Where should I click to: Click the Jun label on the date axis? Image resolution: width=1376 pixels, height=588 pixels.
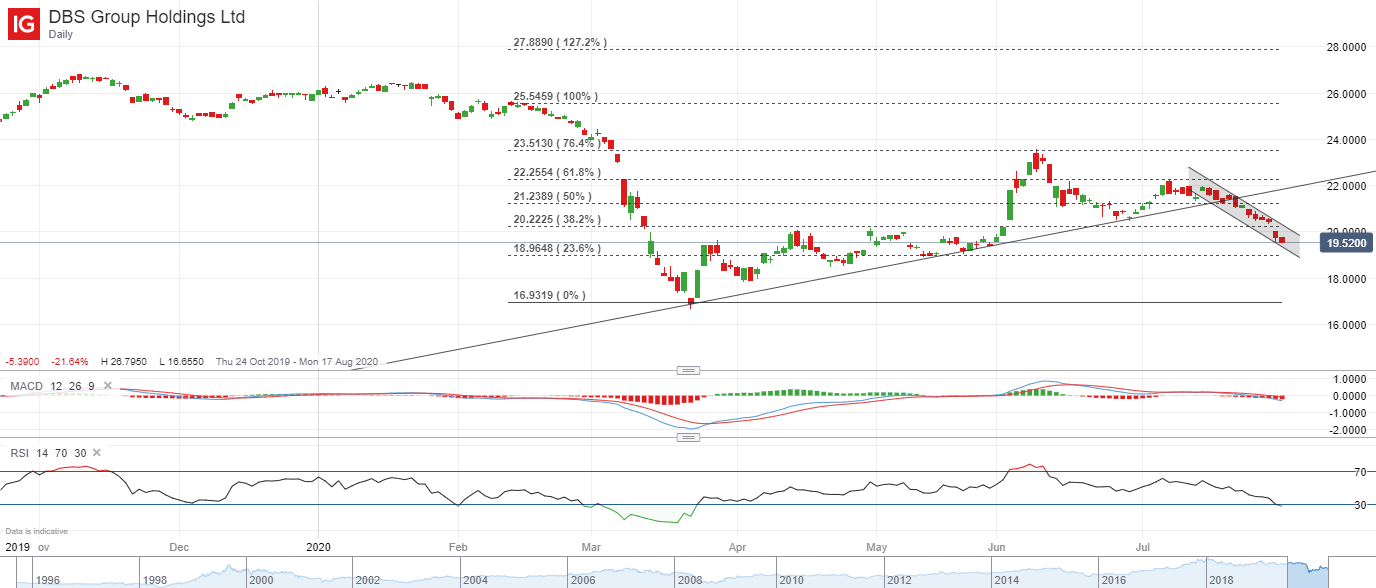coord(995,547)
